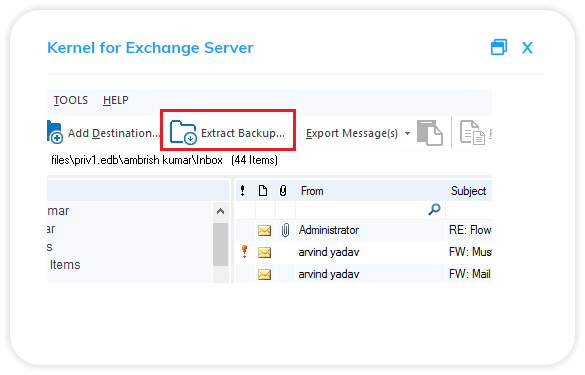Click envelope icon in FW: Mail row
The width and height of the screenshot is (585, 375).
click(265, 275)
